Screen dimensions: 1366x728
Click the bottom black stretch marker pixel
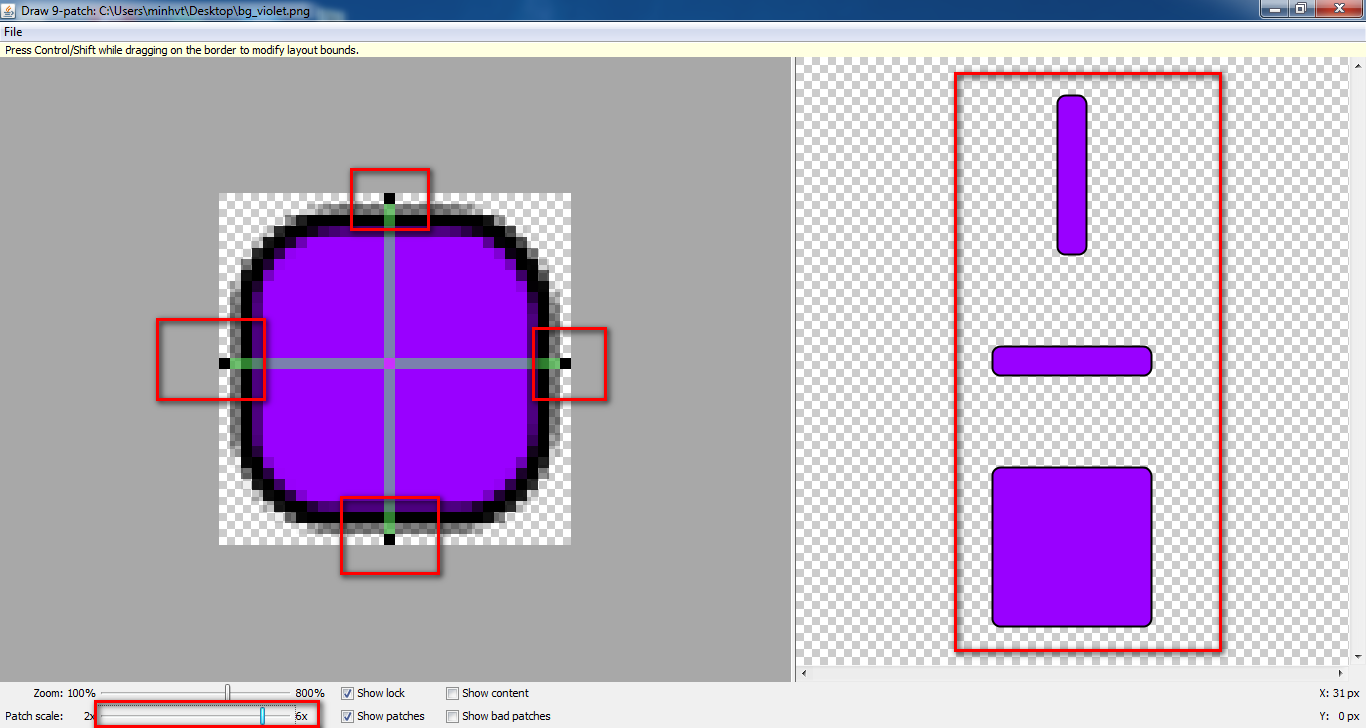389,539
